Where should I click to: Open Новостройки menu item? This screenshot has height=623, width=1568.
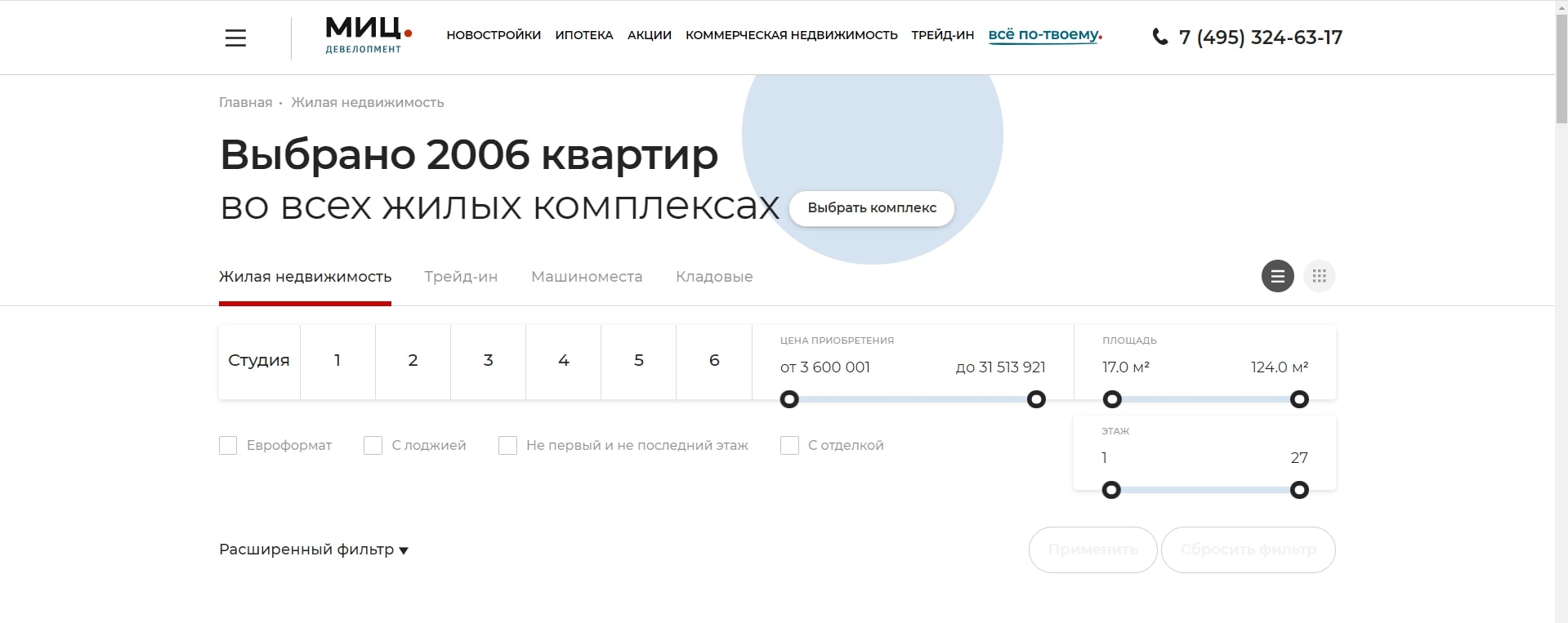[x=494, y=35]
